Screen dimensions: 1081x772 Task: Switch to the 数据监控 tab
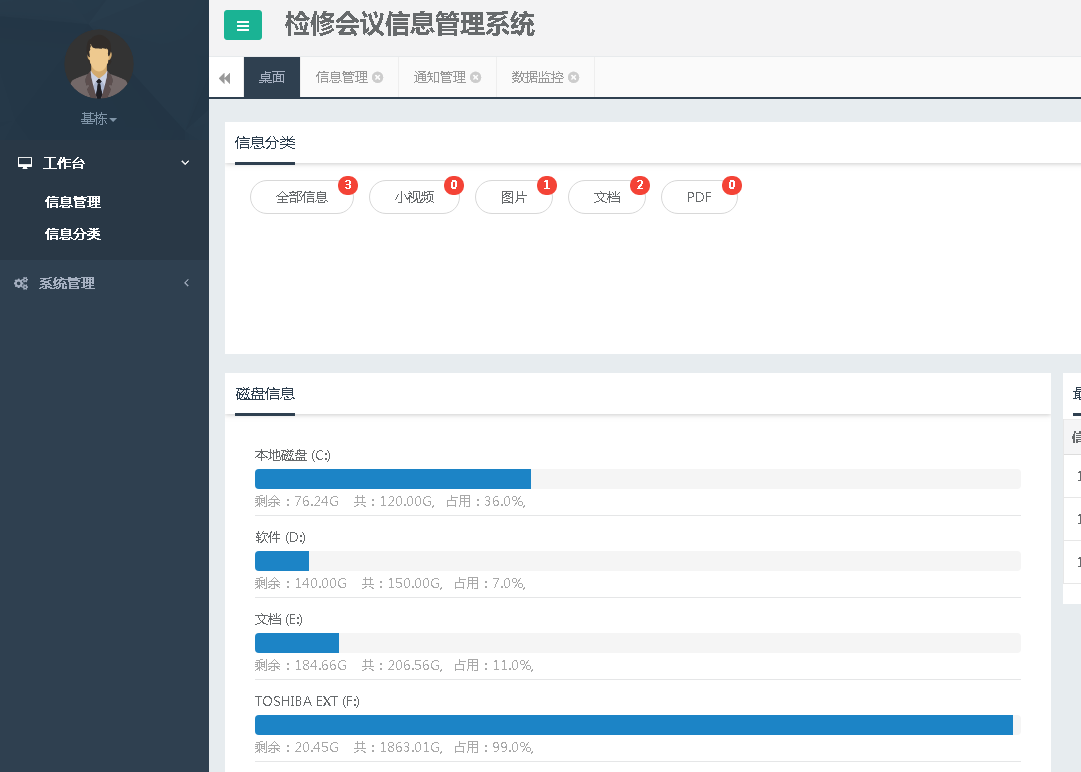point(537,78)
